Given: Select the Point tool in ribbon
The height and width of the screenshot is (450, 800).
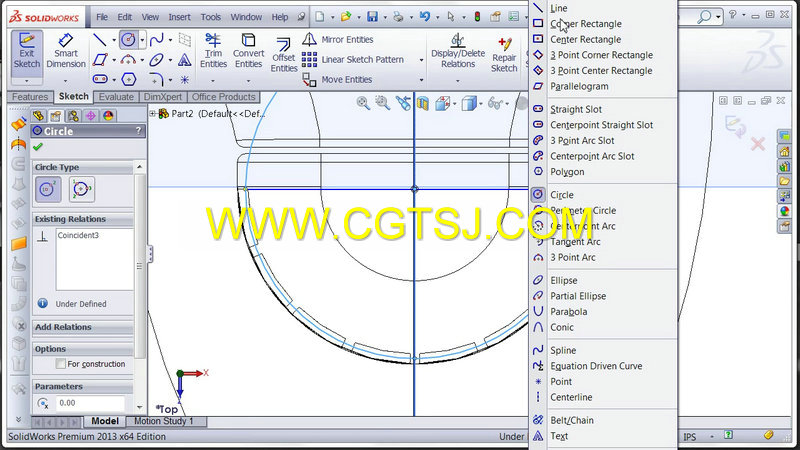Looking at the screenshot, I should pyautogui.click(x=184, y=80).
